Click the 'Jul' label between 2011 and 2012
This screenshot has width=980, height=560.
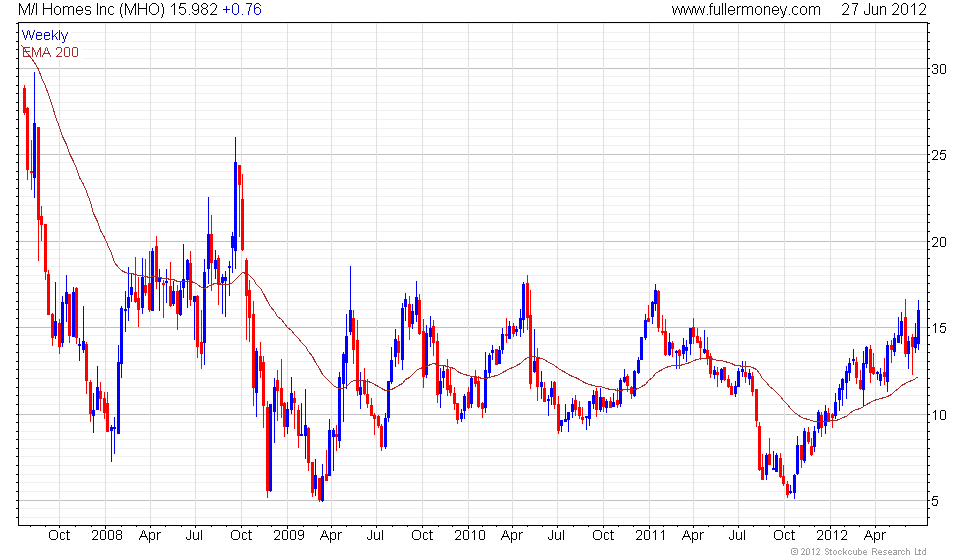[x=738, y=535]
